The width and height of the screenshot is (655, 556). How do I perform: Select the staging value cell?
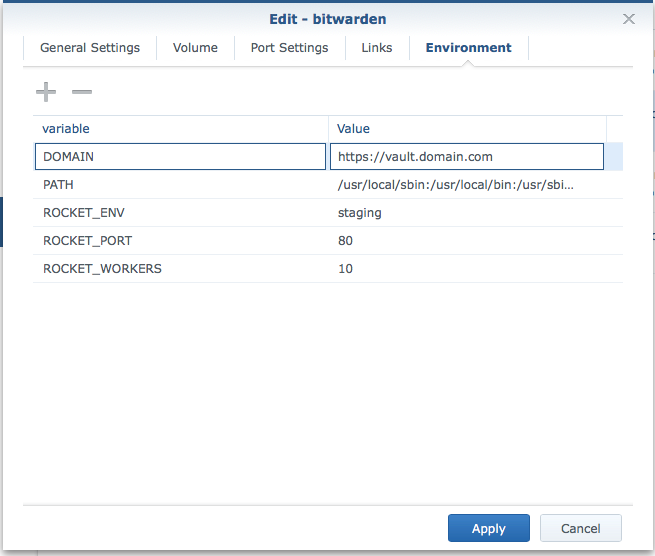(x=468, y=213)
